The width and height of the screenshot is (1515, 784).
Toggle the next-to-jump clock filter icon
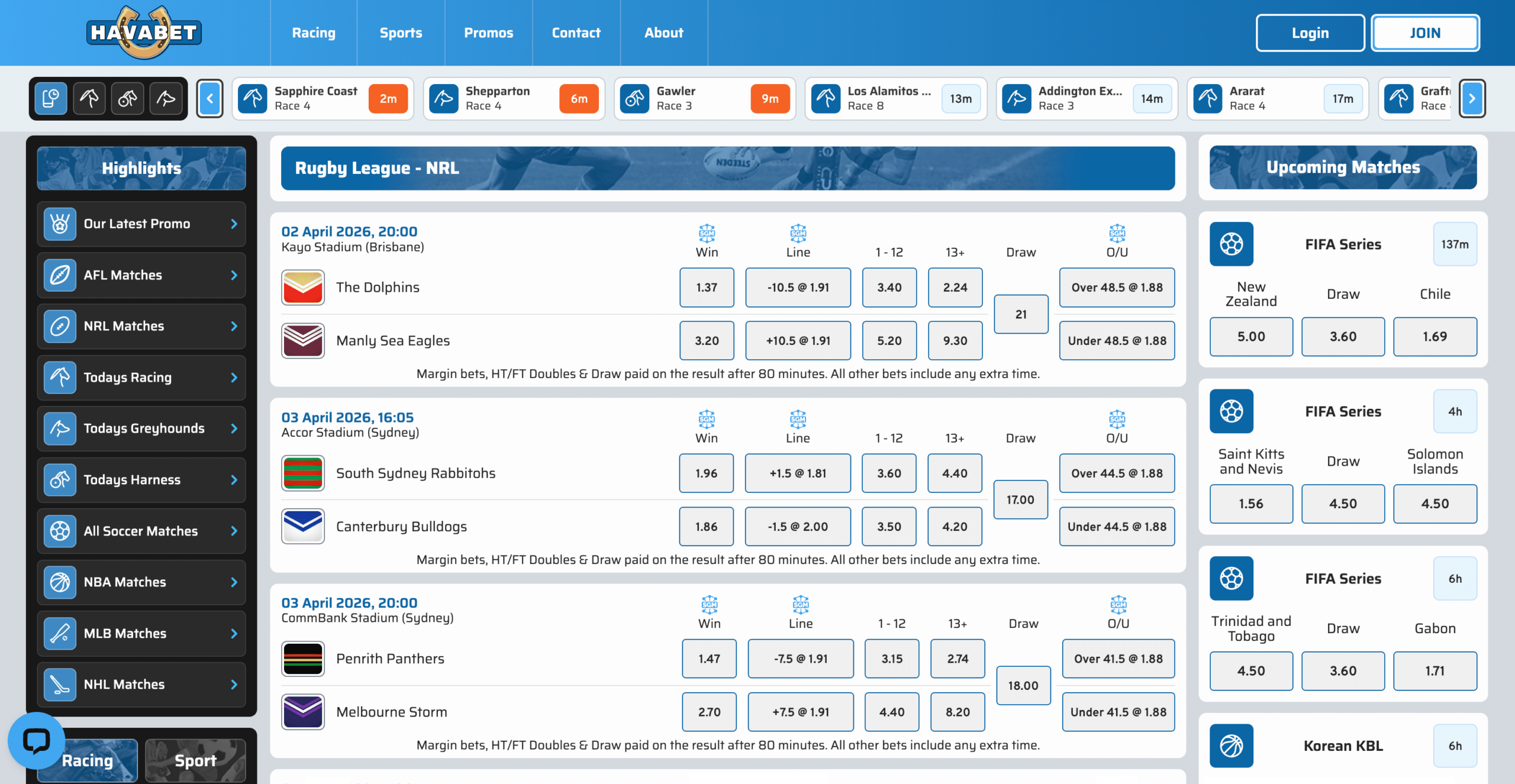click(x=51, y=98)
